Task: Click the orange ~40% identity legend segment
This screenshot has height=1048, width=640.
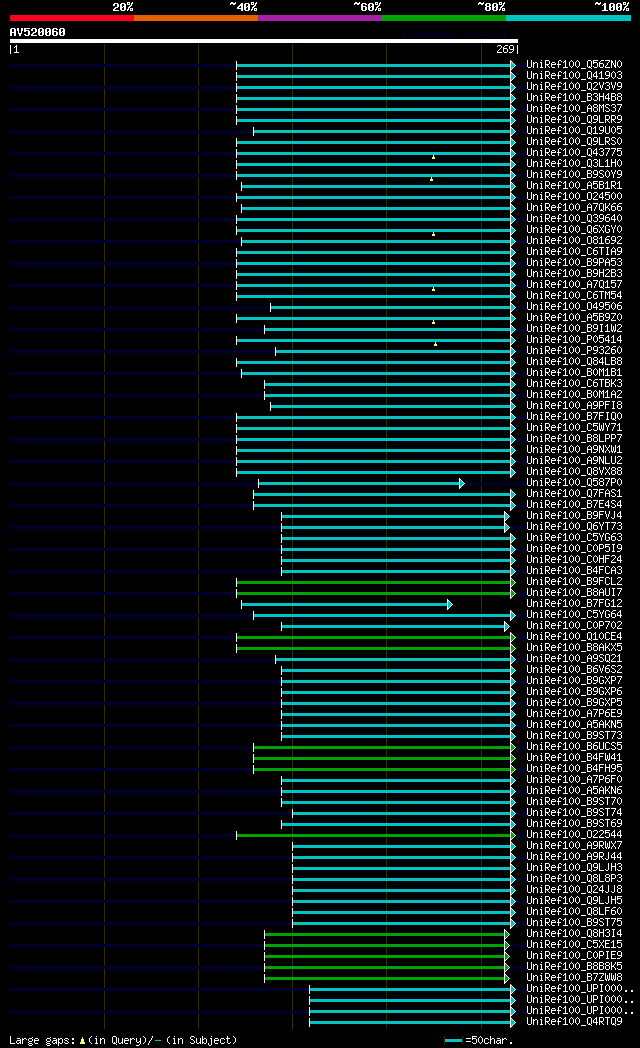Action: pyautogui.click(x=196, y=18)
